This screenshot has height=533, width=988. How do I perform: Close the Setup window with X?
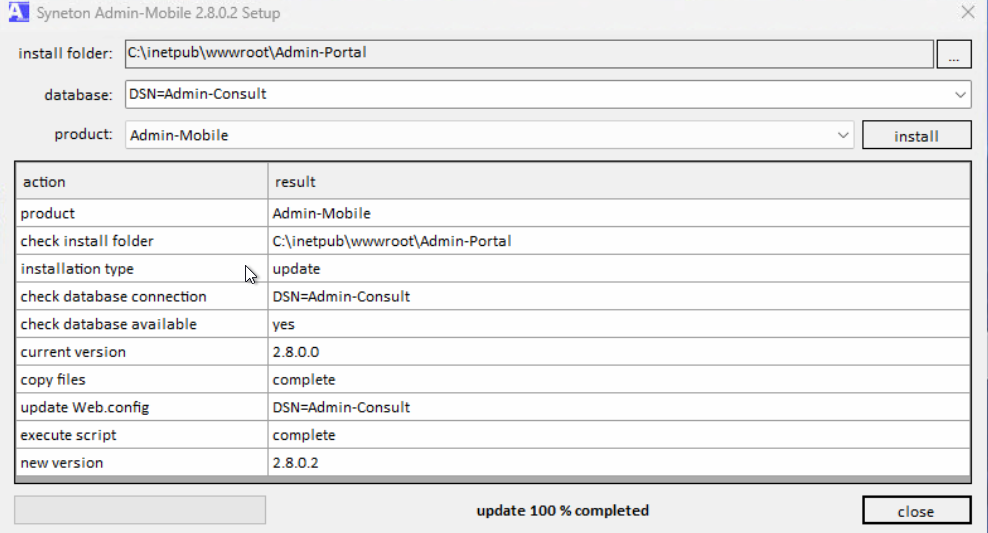pyautogui.click(x=968, y=12)
